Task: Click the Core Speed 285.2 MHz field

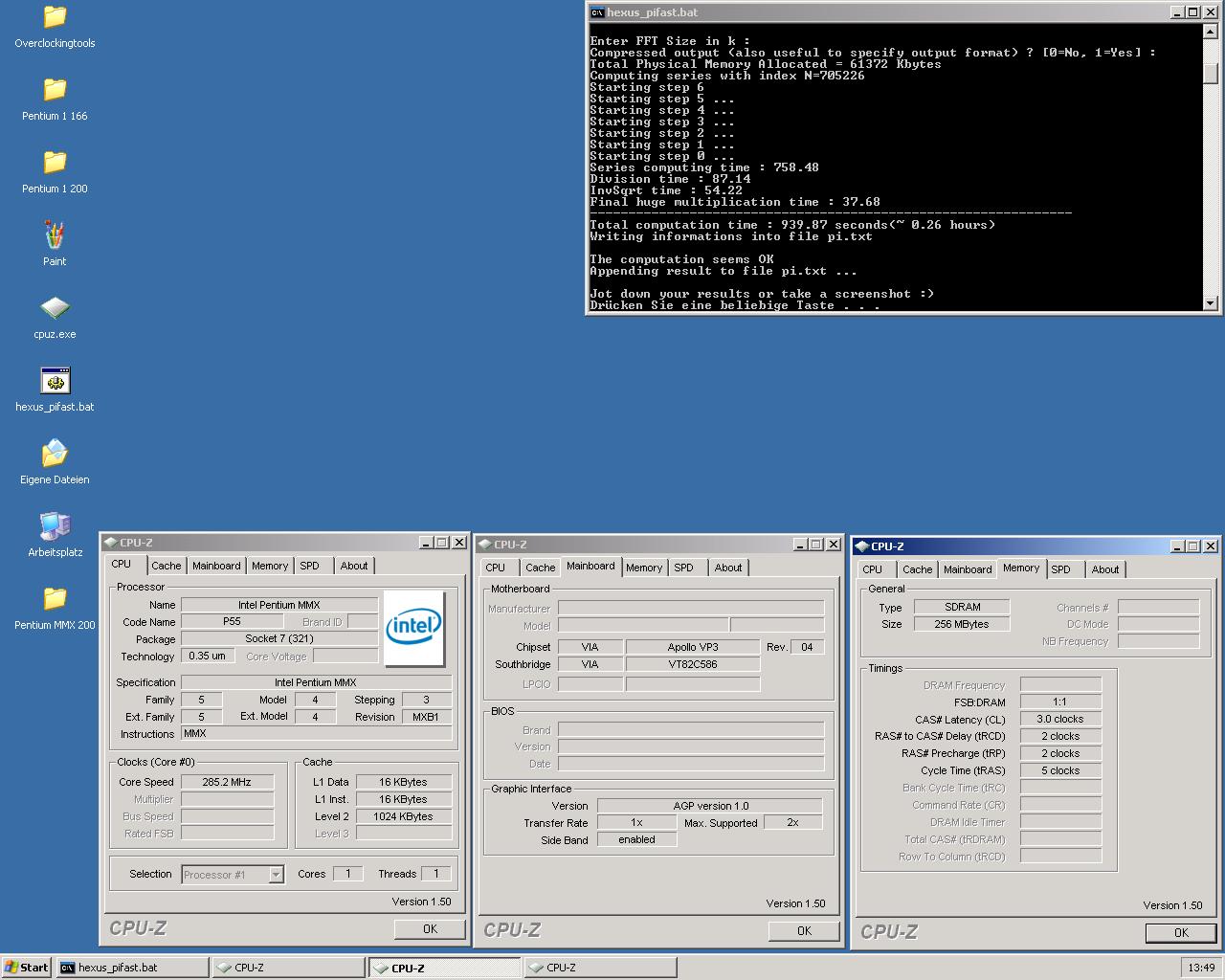Action: pos(227,782)
